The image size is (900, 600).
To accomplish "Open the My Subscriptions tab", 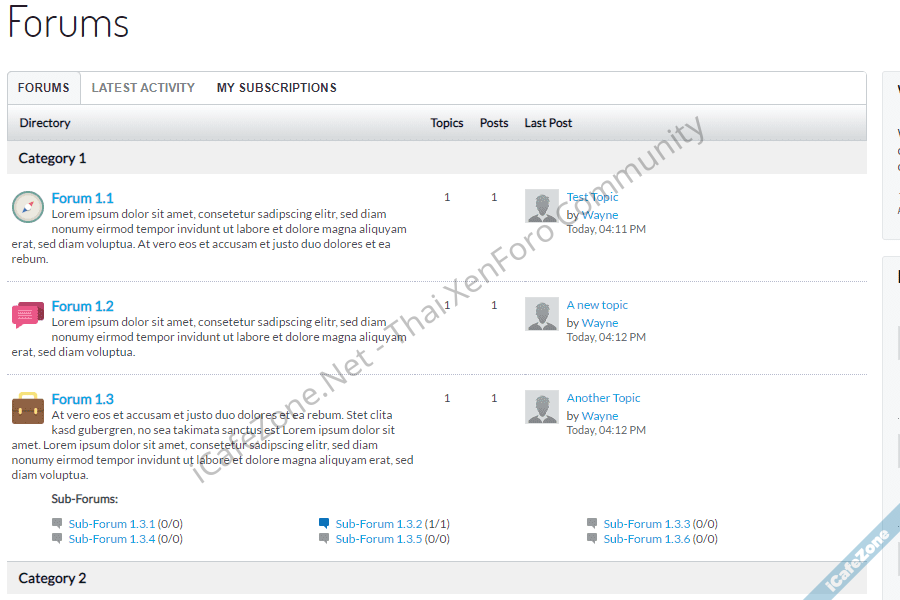I will [277, 88].
